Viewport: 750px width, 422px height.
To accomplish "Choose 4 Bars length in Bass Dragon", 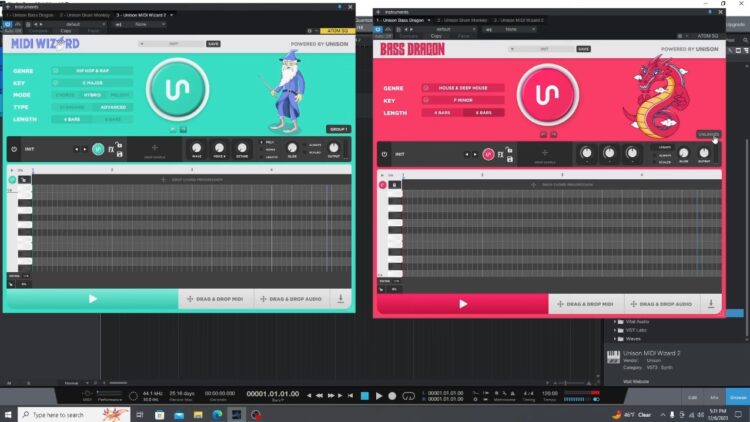I will 442,113.
